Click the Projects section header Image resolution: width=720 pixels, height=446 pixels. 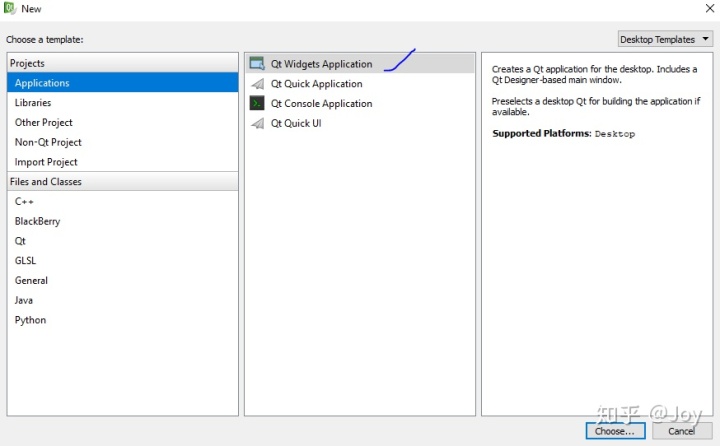[123, 63]
